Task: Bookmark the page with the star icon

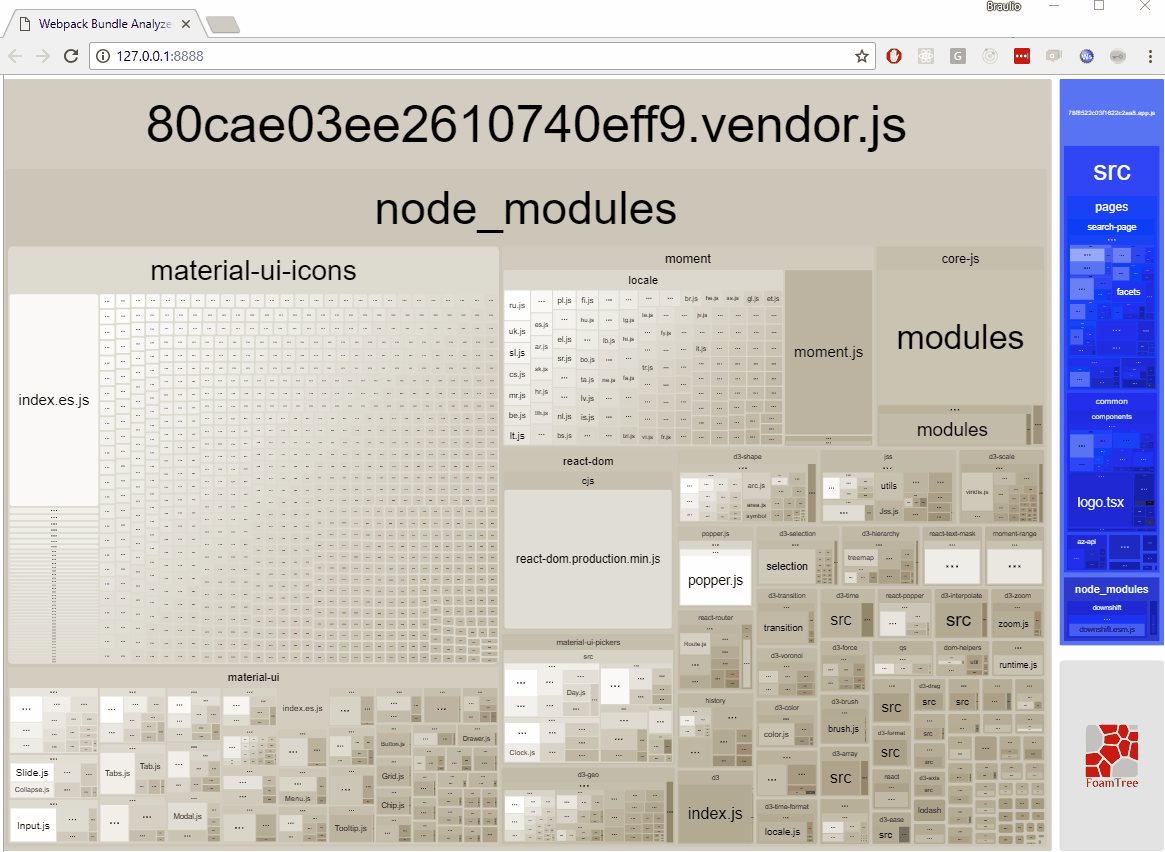Action: pos(861,56)
